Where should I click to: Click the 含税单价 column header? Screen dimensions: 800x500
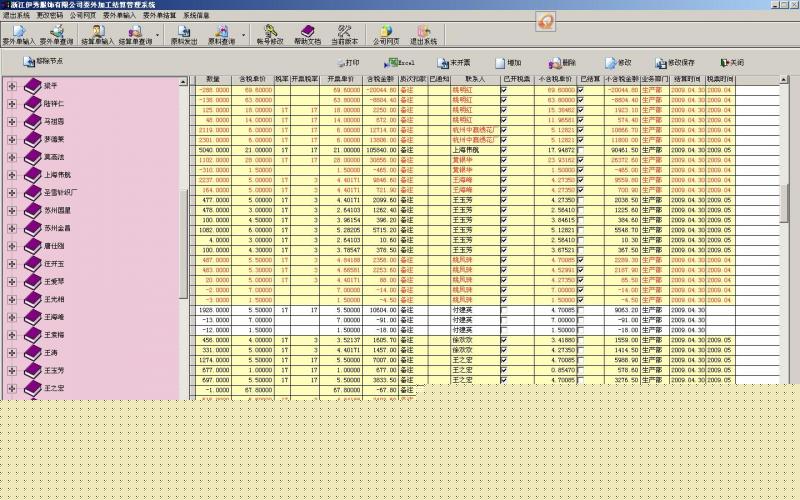pos(253,80)
